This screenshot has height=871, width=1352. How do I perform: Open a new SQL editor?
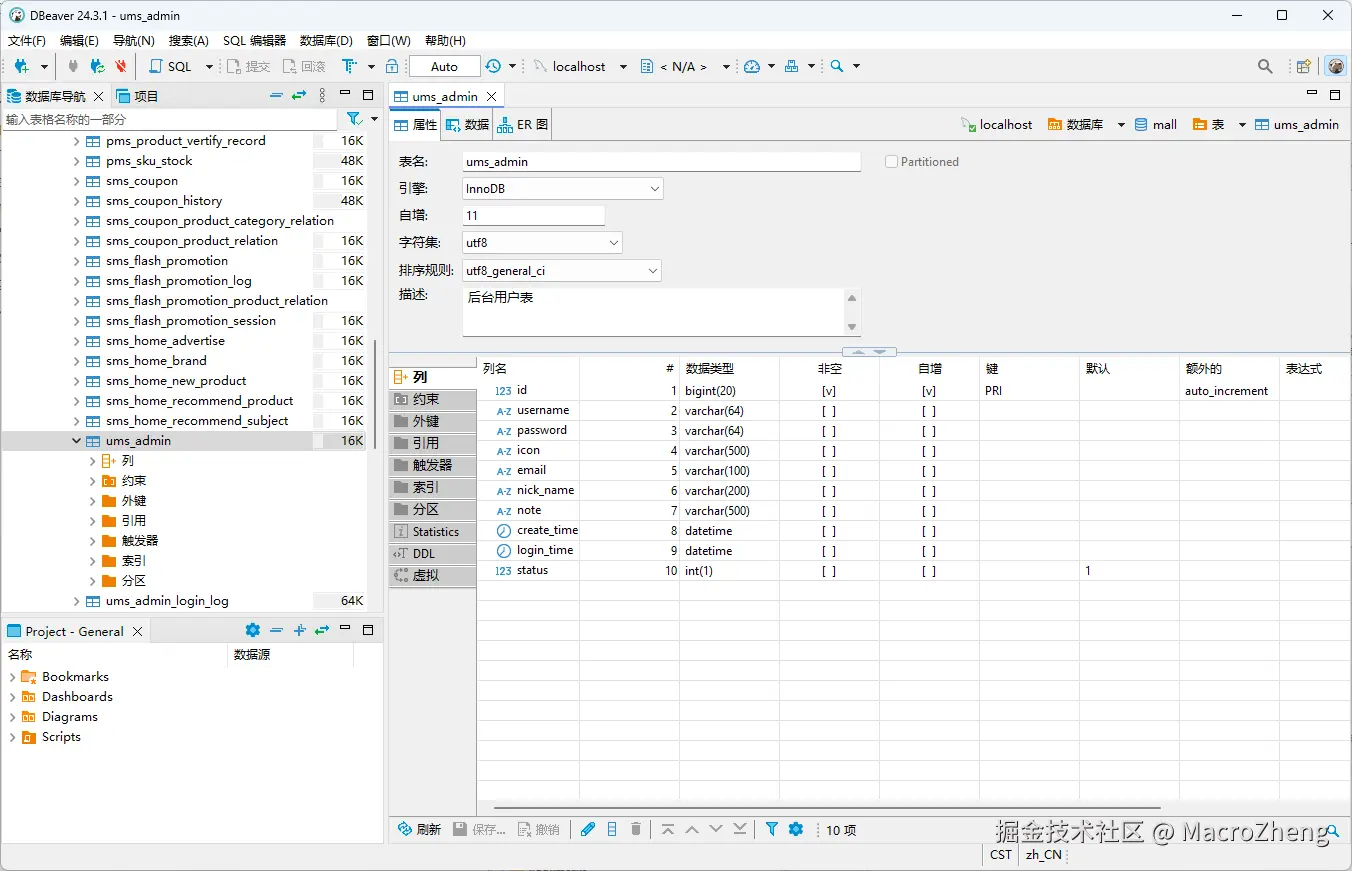pyautogui.click(x=170, y=66)
